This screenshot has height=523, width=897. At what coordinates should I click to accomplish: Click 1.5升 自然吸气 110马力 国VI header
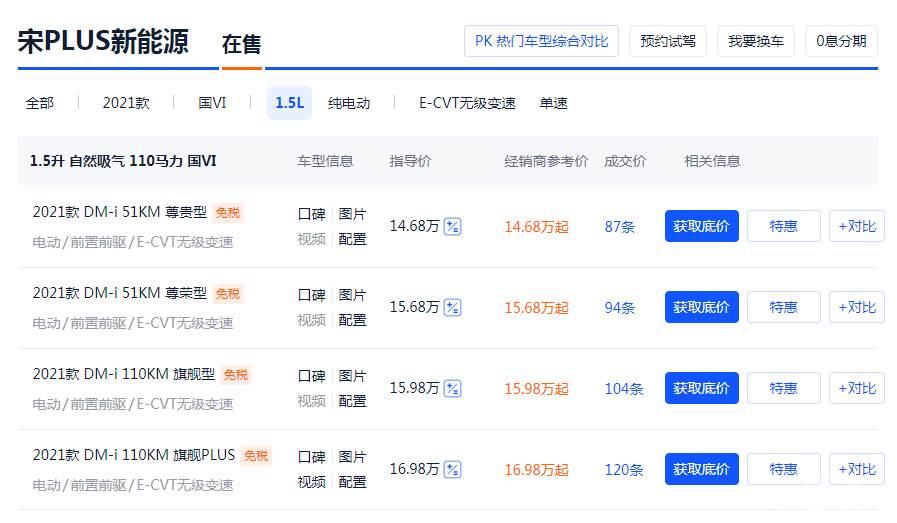(x=123, y=161)
